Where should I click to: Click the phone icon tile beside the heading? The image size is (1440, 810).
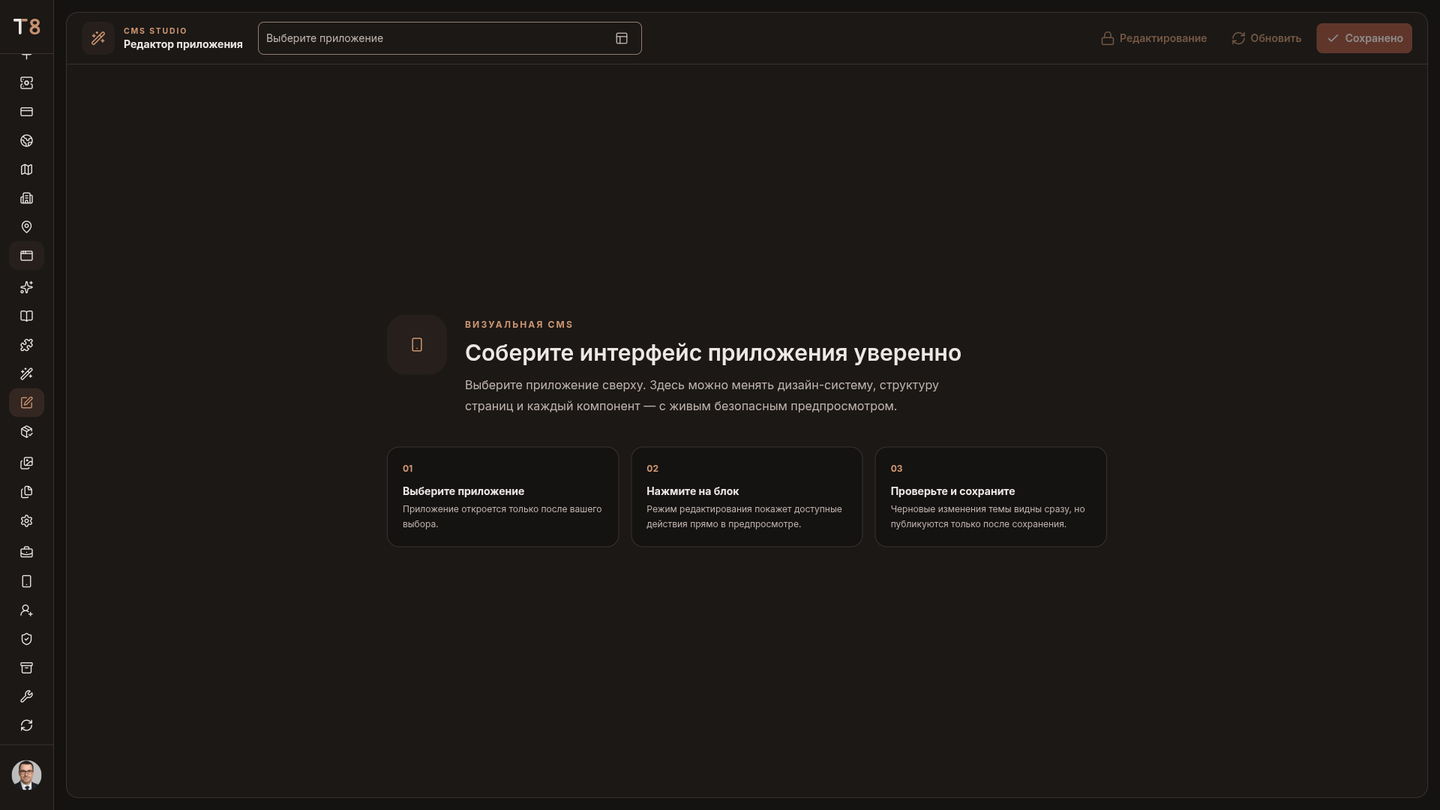click(x=417, y=345)
